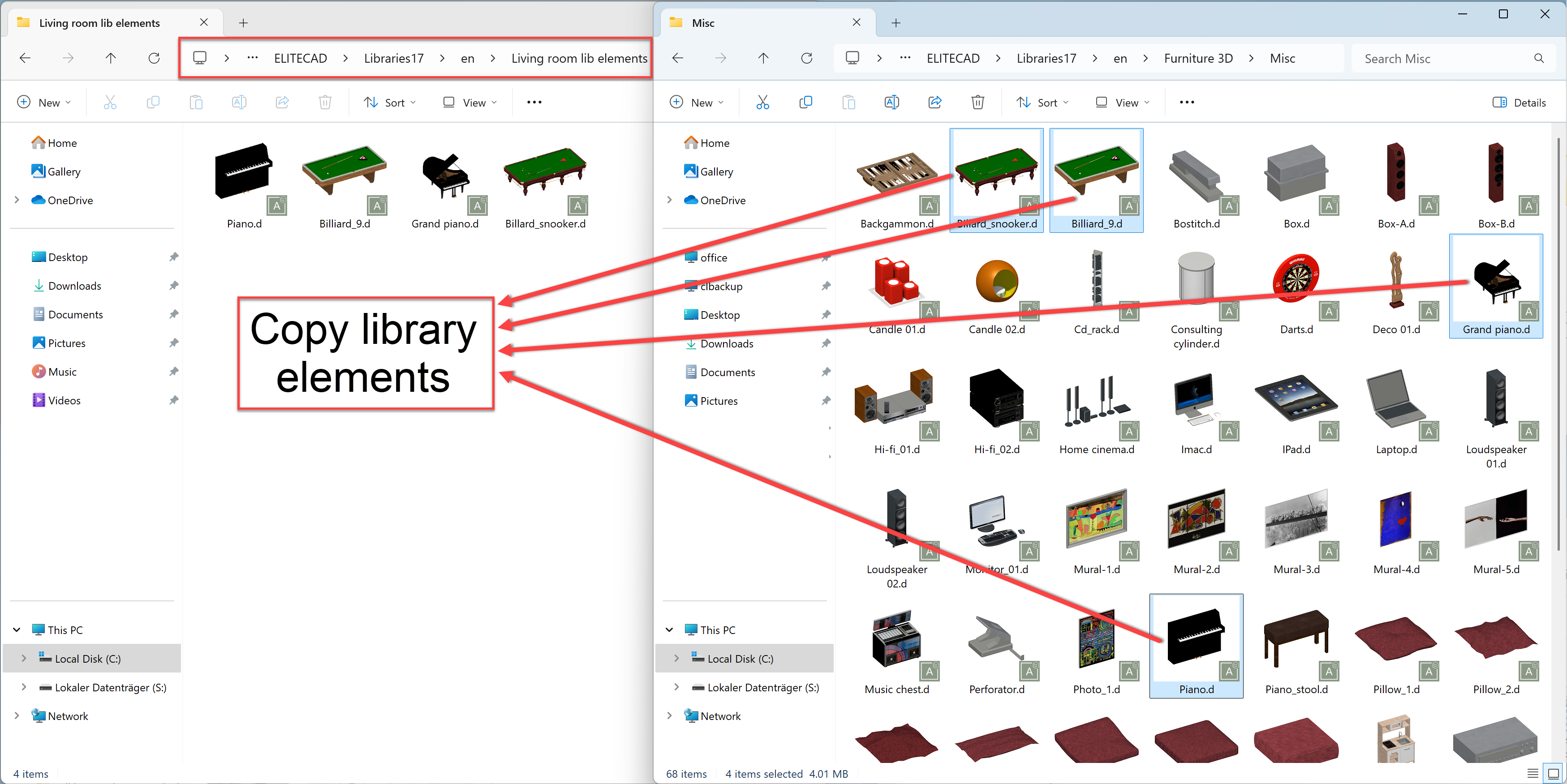This screenshot has width=1567, height=784.
Task: Click the Rename icon in Misc toolbar
Action: 891,102
